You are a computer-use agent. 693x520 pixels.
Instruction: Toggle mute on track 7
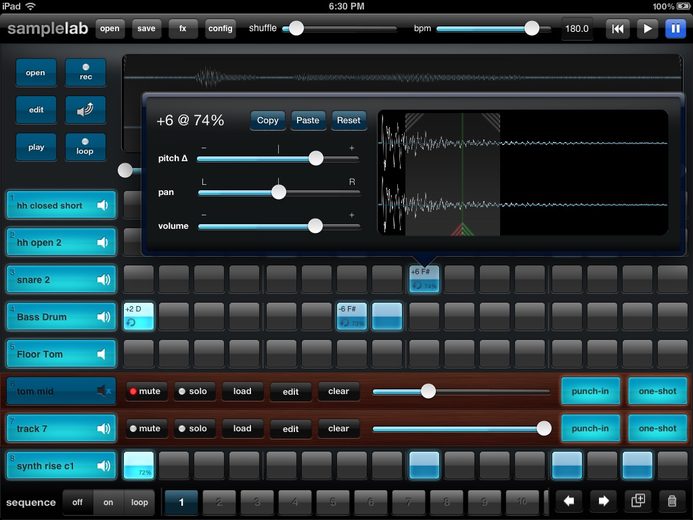pos(145,428)
